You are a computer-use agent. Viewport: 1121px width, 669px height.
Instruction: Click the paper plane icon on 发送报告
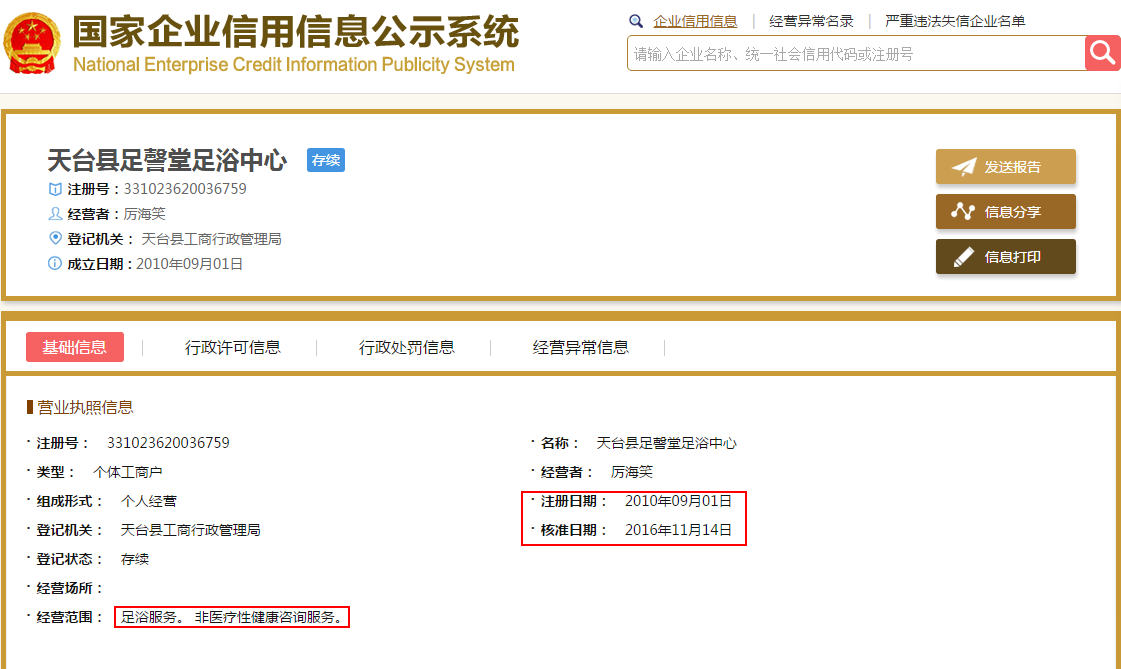click(x=964, y=167)
